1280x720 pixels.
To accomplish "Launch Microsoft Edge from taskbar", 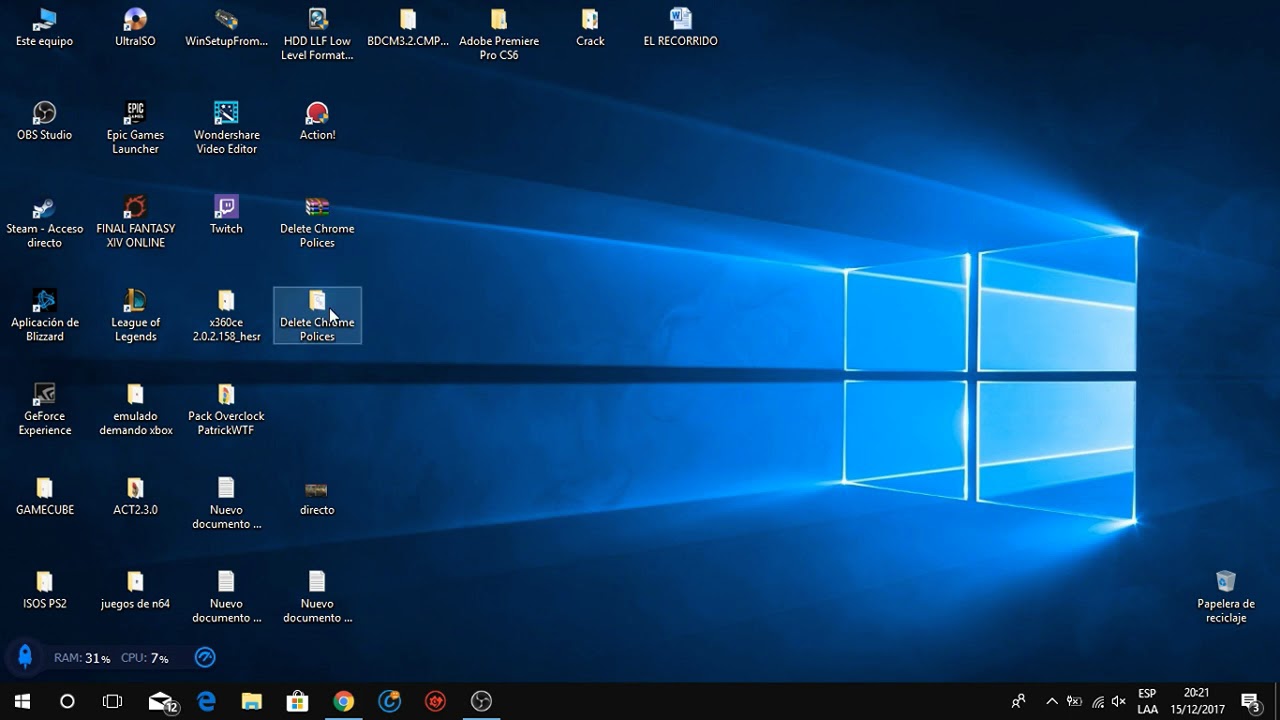I will tap(206, 701).
